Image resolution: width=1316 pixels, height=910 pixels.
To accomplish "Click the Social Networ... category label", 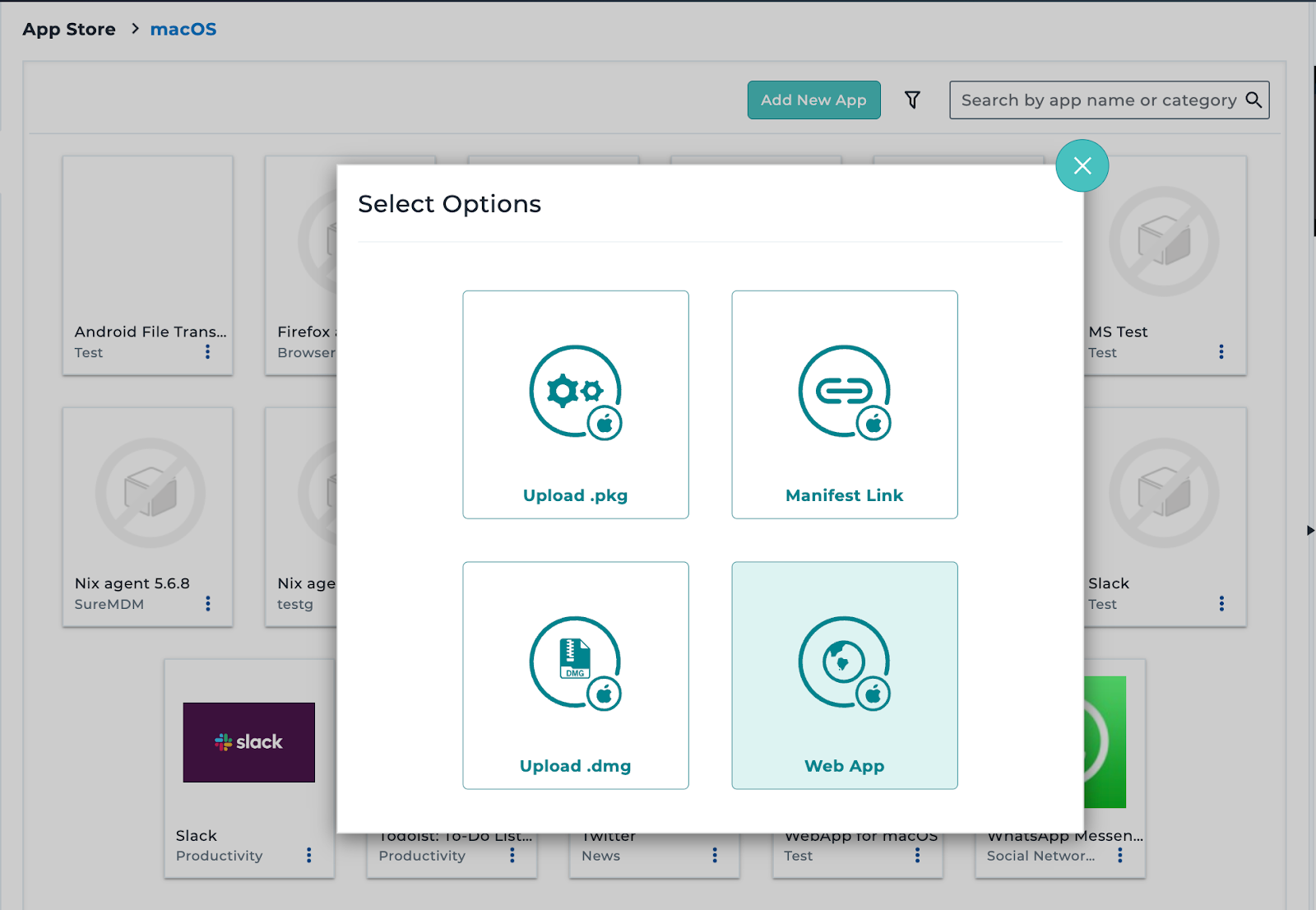I will 1041,856.
